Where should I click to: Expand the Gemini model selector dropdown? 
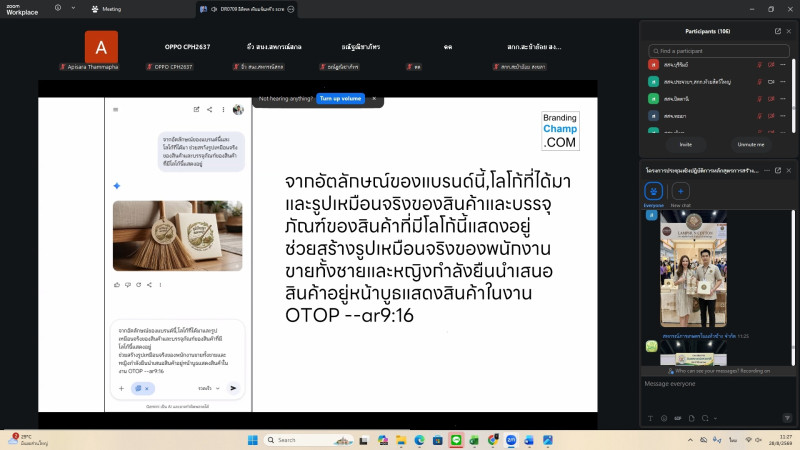209,388
